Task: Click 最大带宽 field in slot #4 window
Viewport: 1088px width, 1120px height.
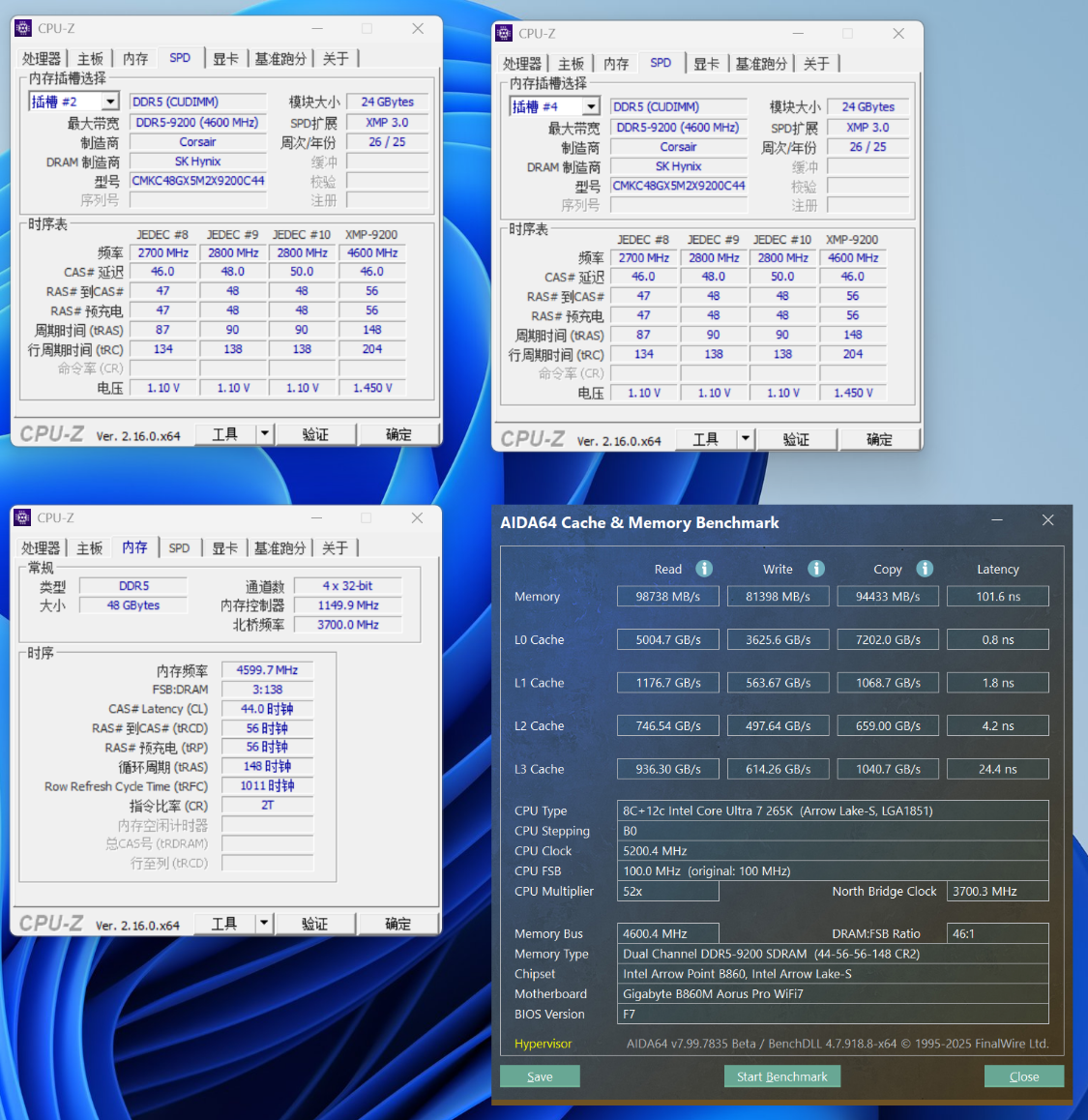Action: tap(678, 127)
